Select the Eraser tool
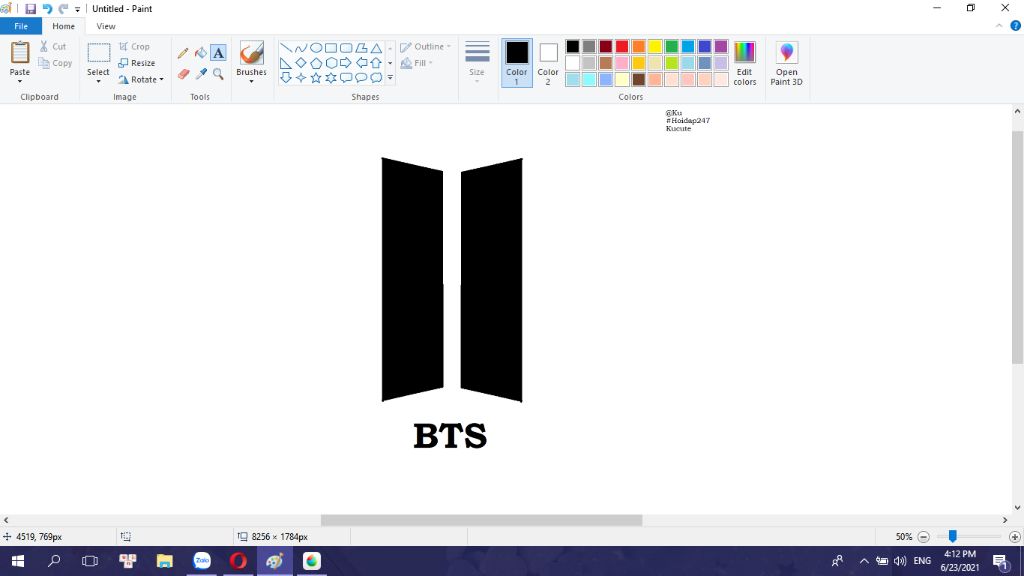Image resolution: width=1024 pixels, height=576 pixels. tap(183, 74)
